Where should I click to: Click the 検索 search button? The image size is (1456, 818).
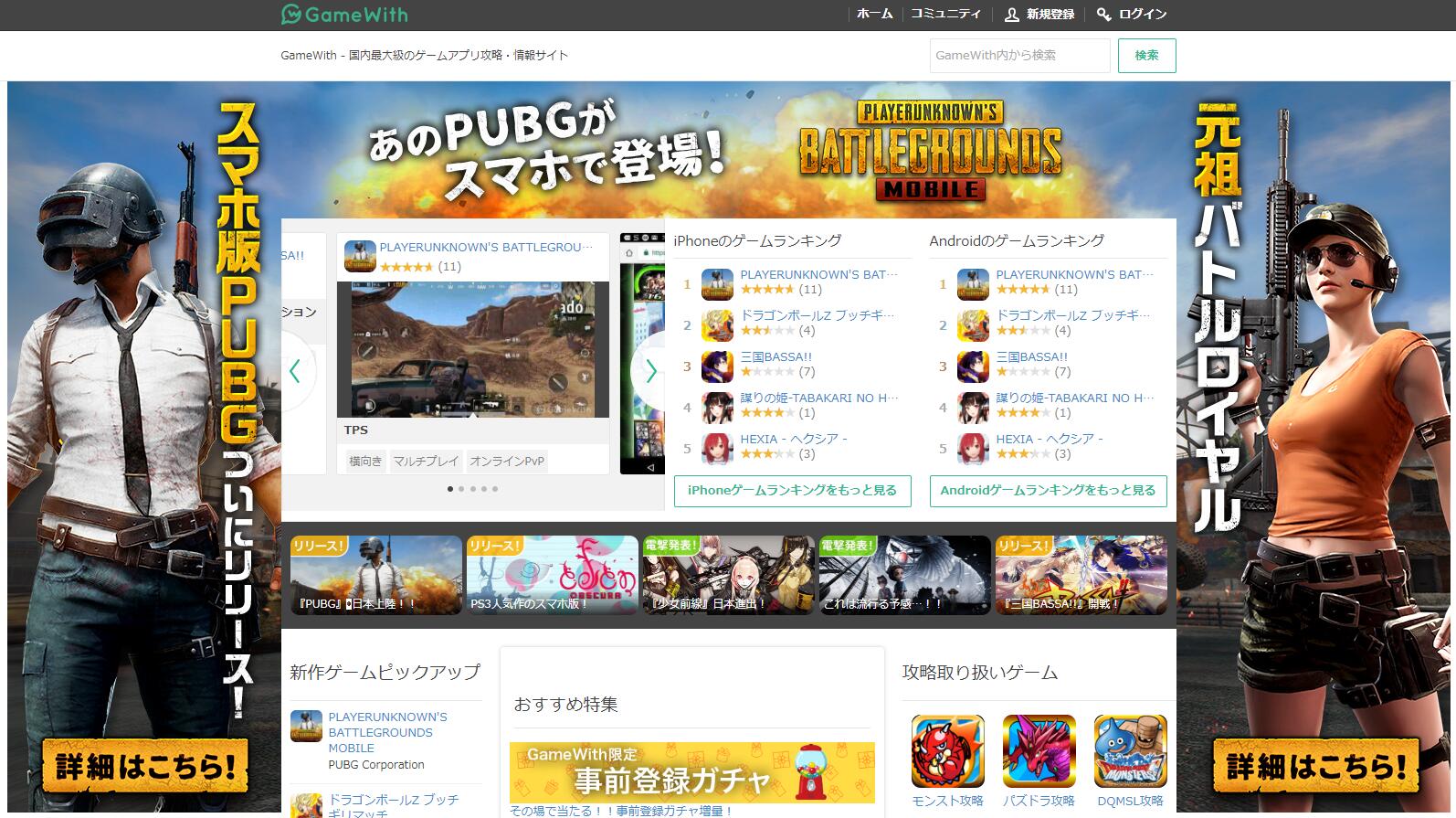(x=1146, y=56)
